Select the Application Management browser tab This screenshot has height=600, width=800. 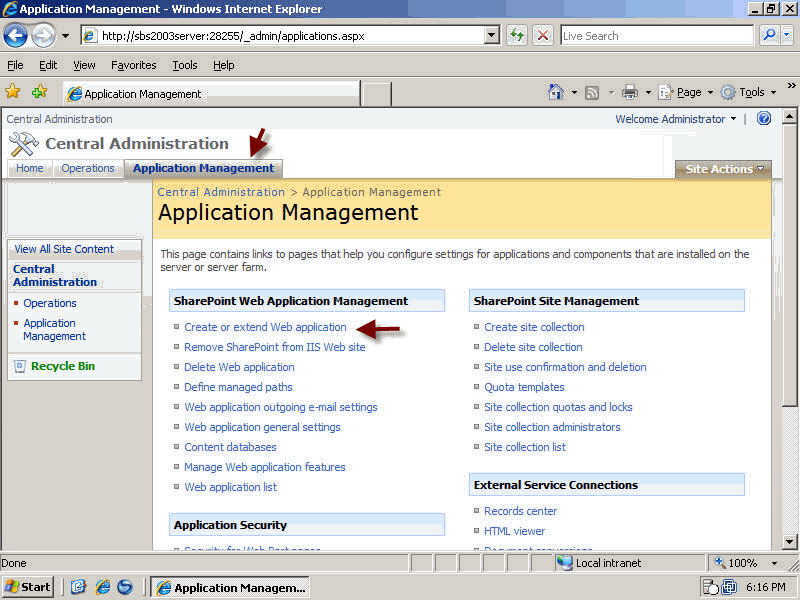click(211, 94)
